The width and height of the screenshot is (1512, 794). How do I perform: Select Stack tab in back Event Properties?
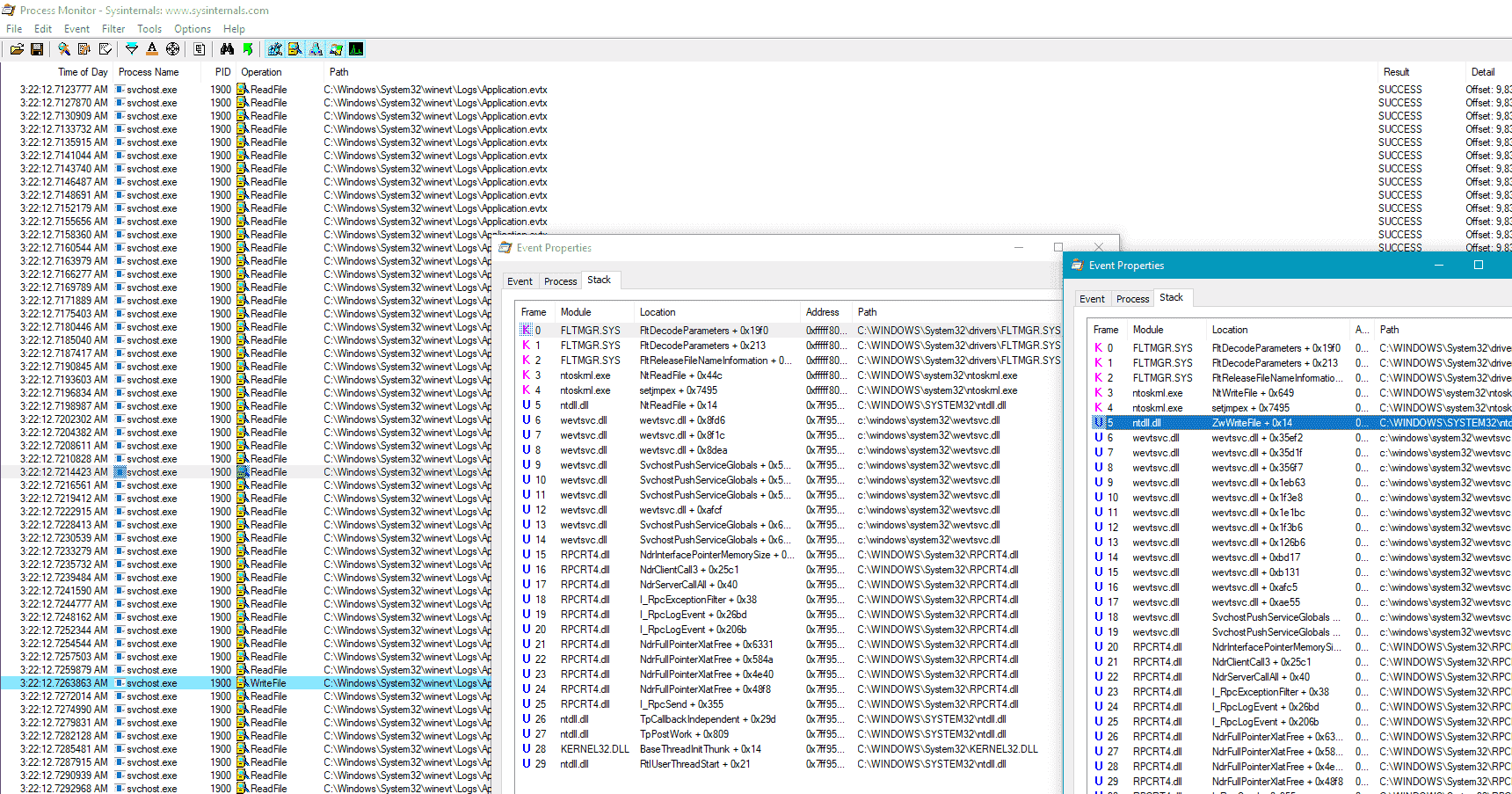click(600, 280)
